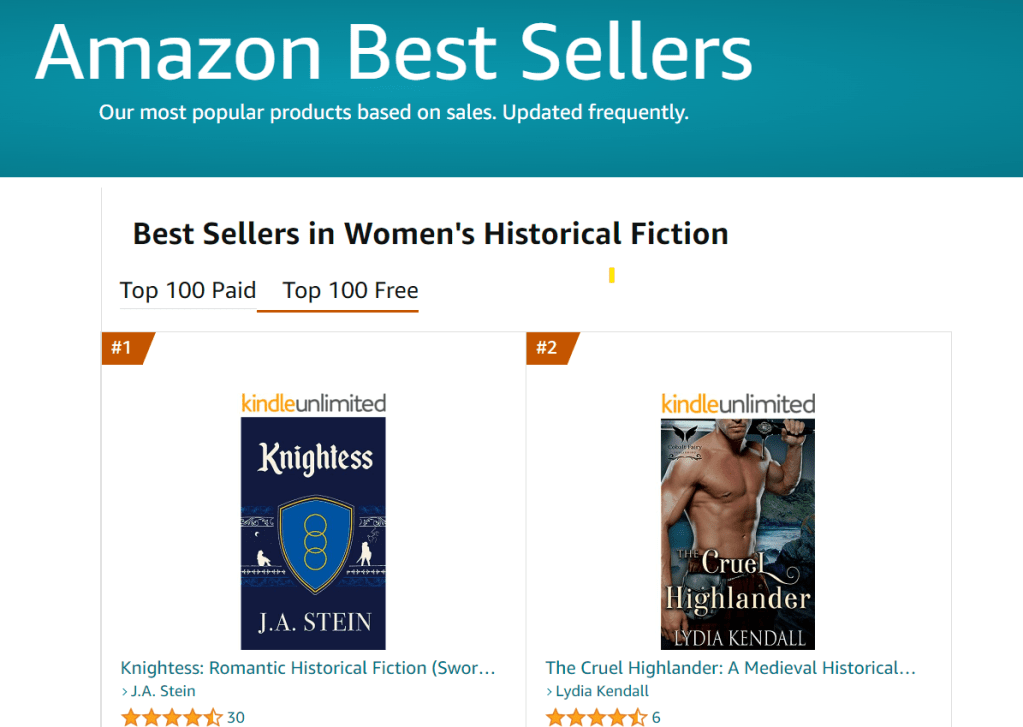Viewport: 1023px width, 727px height.
Task: Click the #2 rank badge
Action: point(547,348)
